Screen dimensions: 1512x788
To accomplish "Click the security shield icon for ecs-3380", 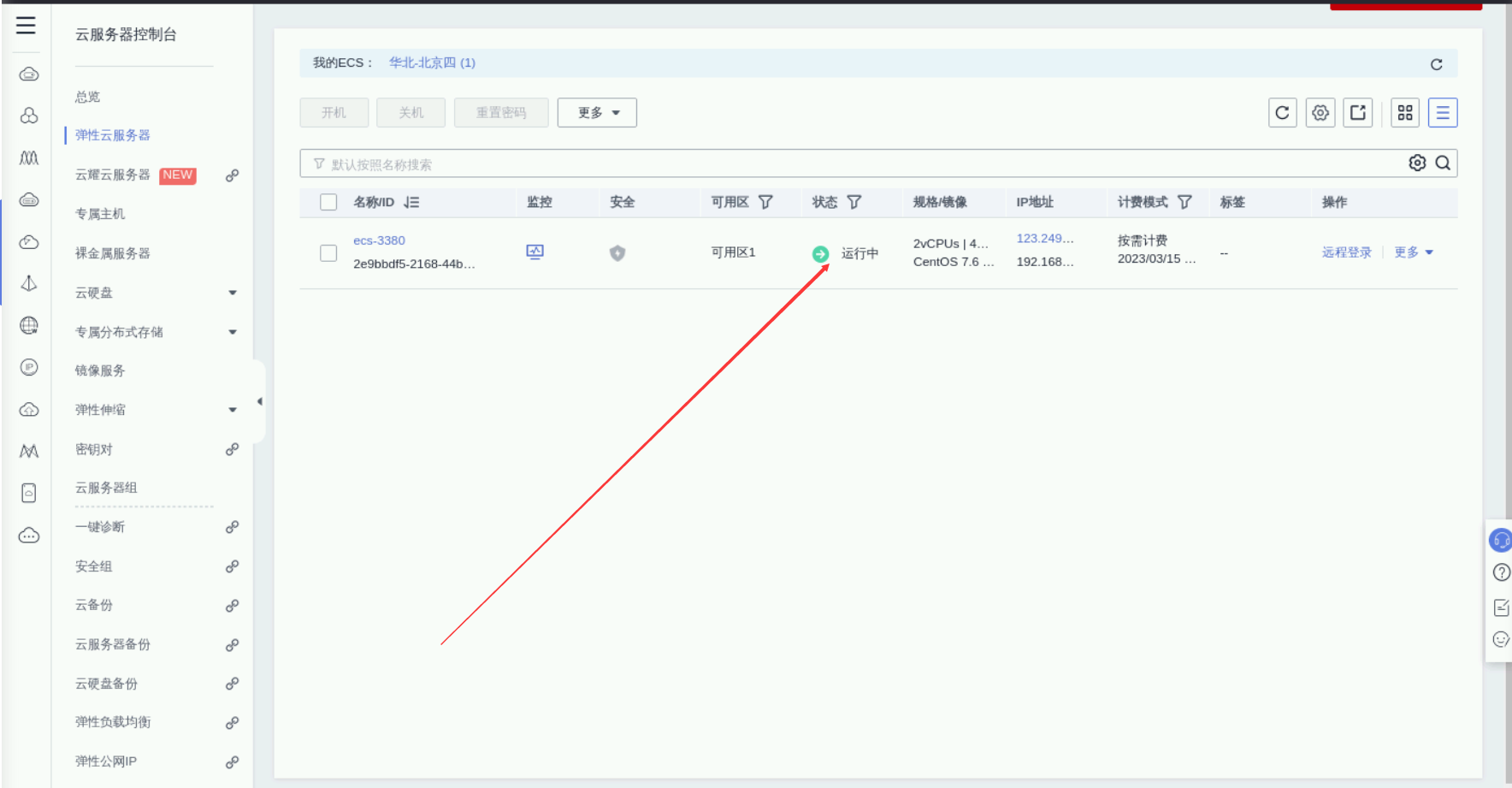I will (x=617, y=253).
